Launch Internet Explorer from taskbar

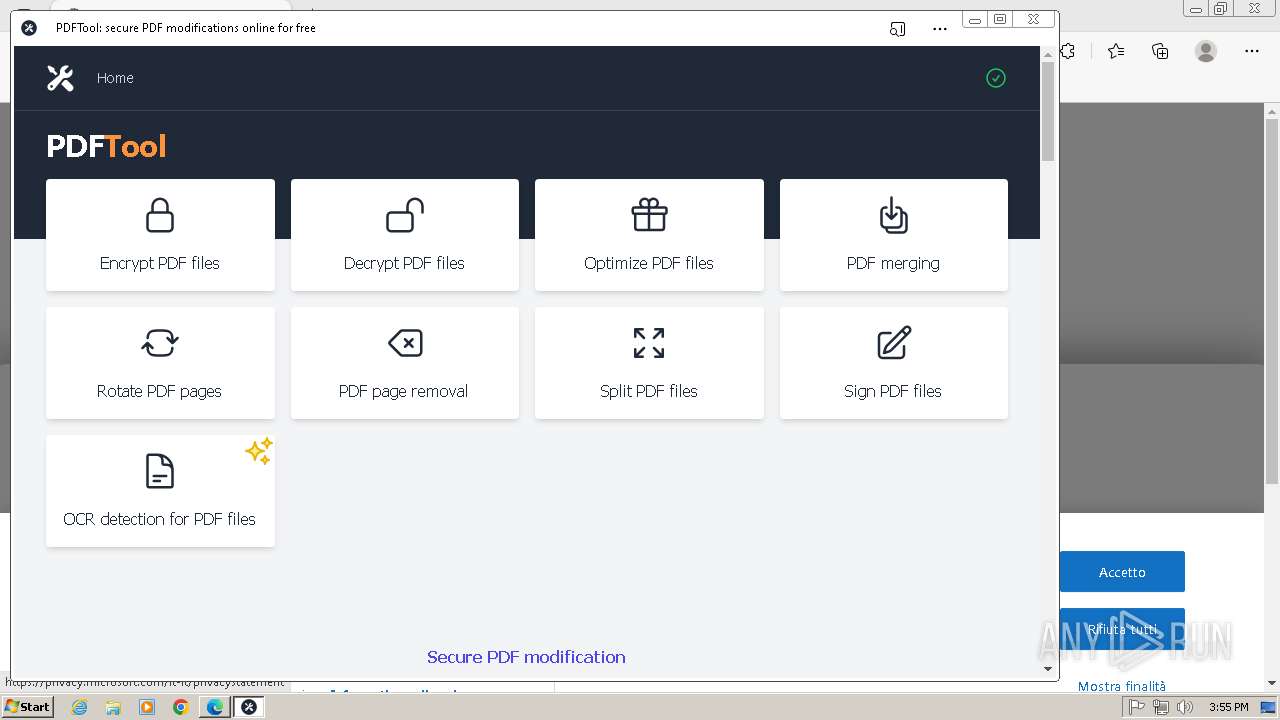point(79,707)
